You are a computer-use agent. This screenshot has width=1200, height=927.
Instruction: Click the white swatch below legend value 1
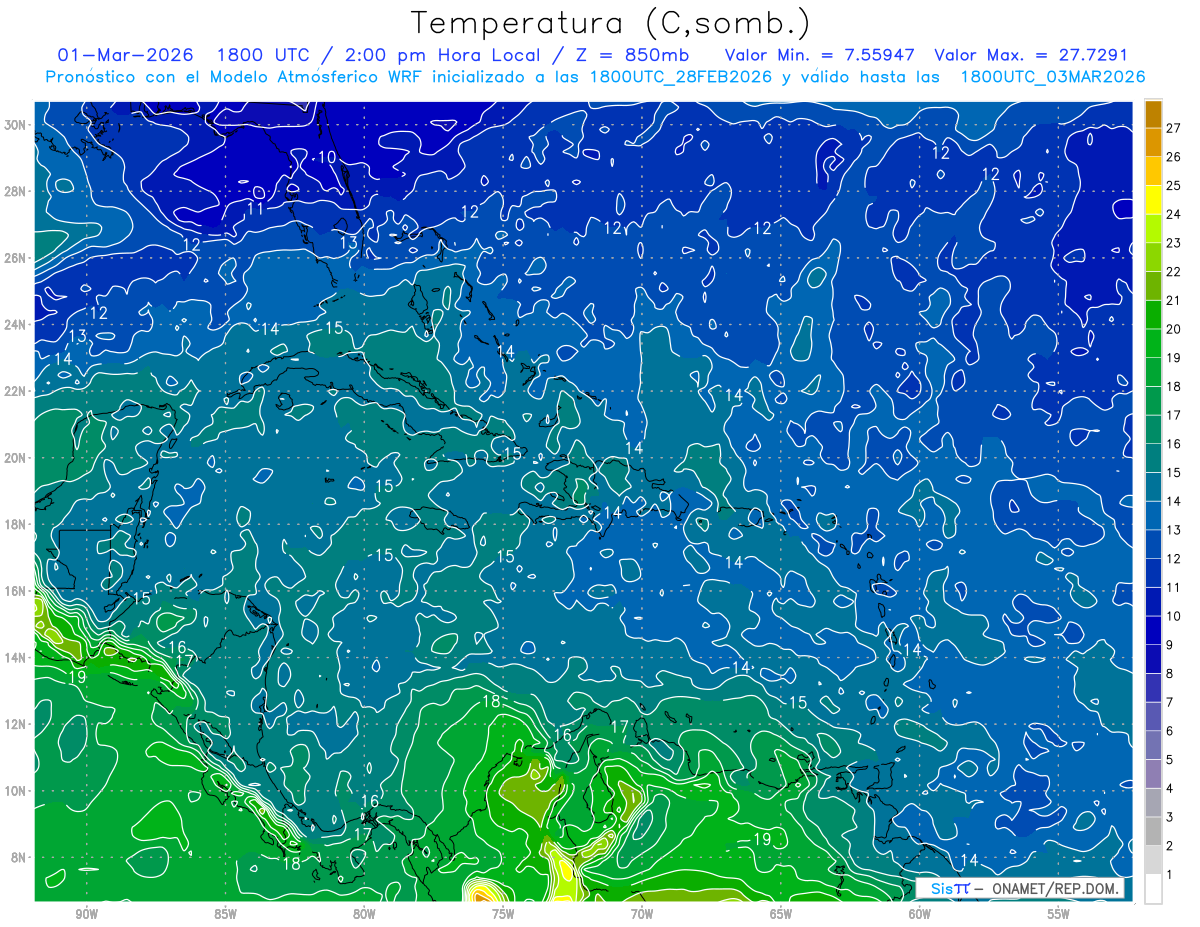click(x=1153, y=888)
